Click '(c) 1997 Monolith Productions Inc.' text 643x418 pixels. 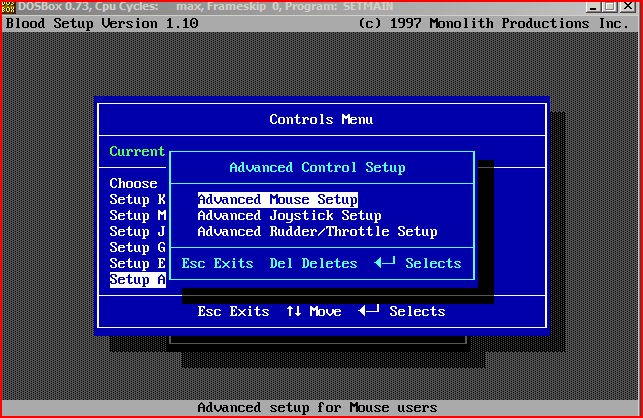(x=493, y=23)
